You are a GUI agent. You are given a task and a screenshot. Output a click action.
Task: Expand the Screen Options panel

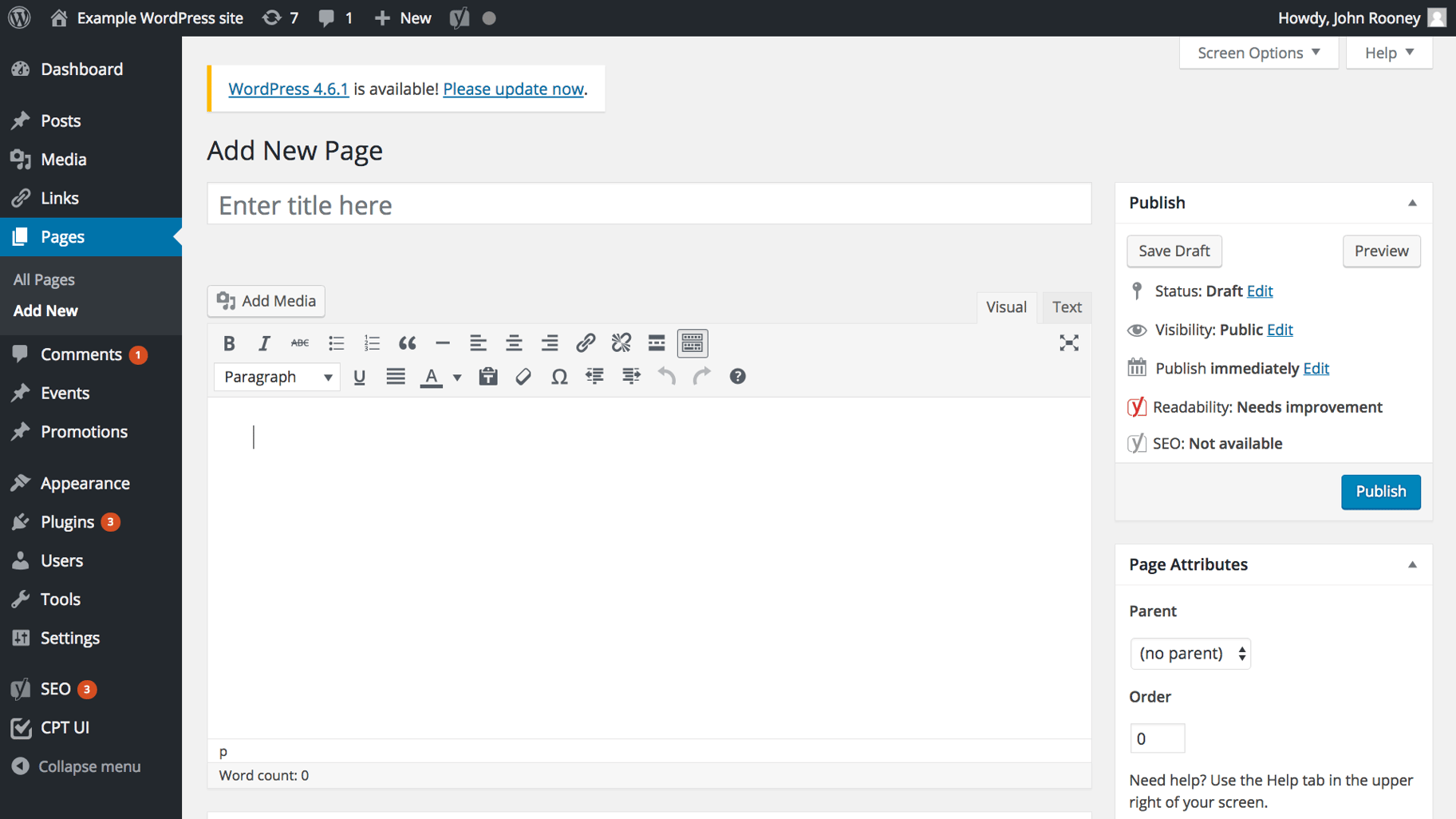1257,53
